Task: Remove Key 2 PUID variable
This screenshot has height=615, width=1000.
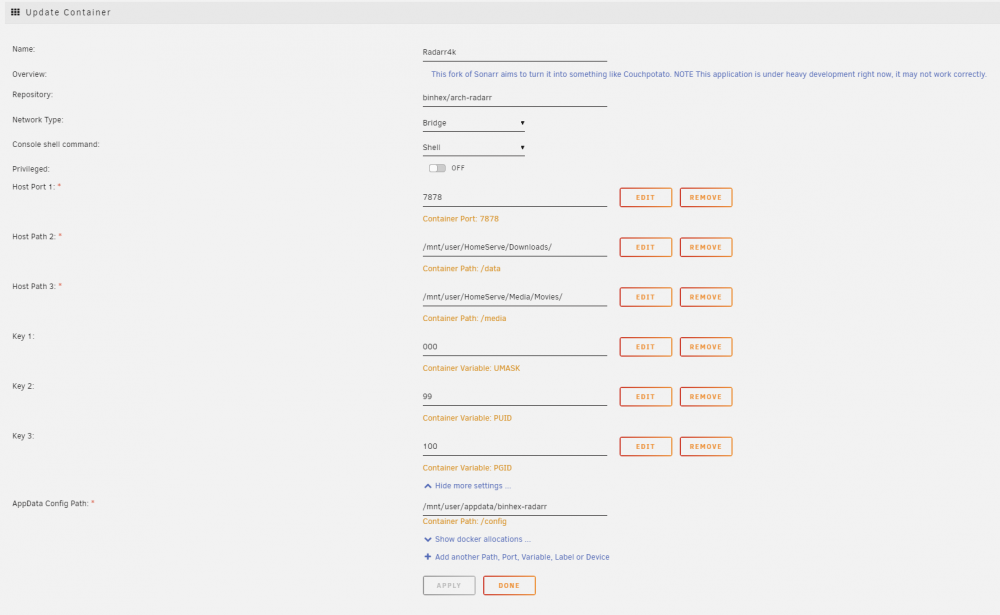Action: click(x=705, y=397)
